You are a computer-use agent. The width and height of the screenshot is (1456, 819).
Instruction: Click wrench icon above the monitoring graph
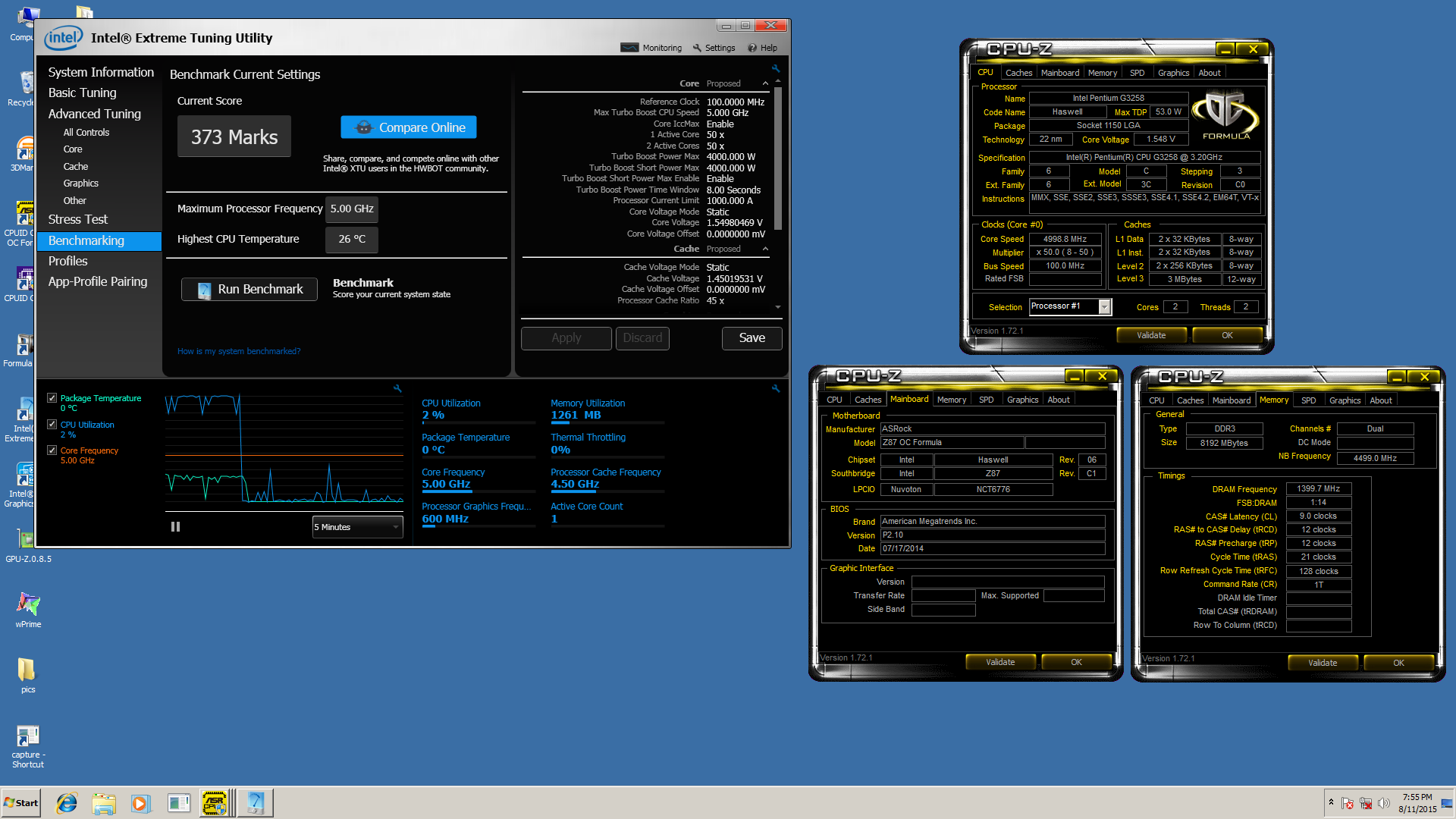[397, 388]
